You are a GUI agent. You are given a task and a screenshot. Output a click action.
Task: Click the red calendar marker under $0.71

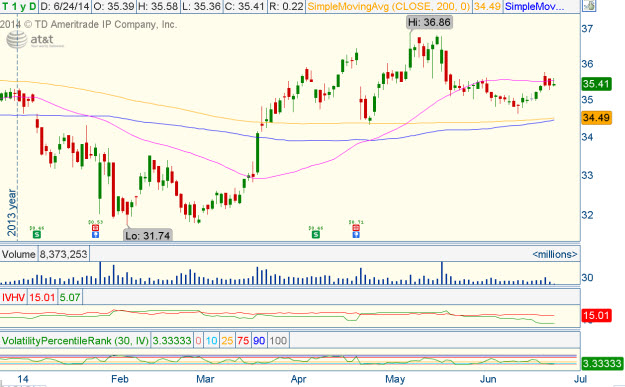pos(356,228)
